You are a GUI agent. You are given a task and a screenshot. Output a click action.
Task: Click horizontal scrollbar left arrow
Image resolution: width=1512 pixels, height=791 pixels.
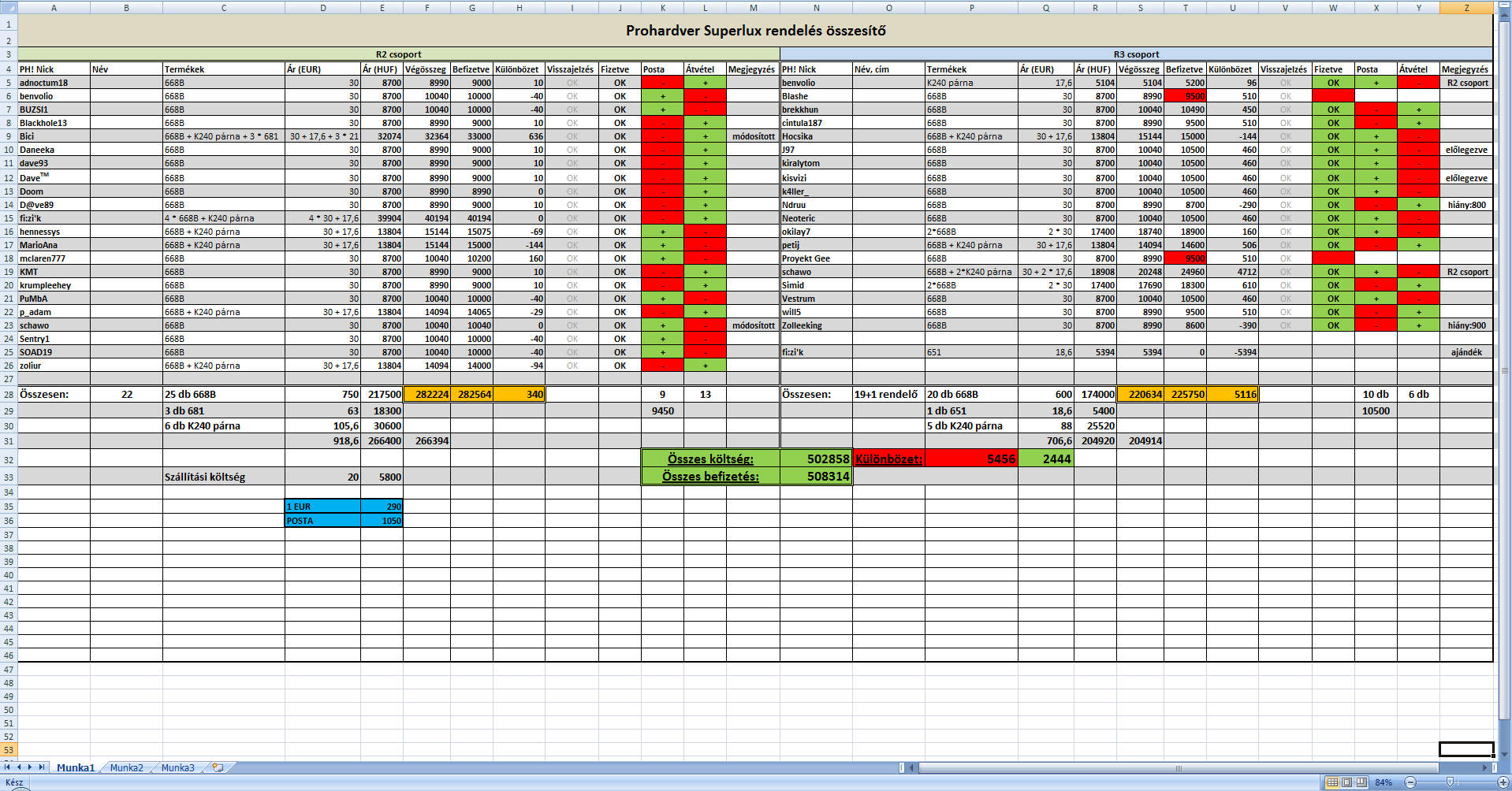[912, 767]
